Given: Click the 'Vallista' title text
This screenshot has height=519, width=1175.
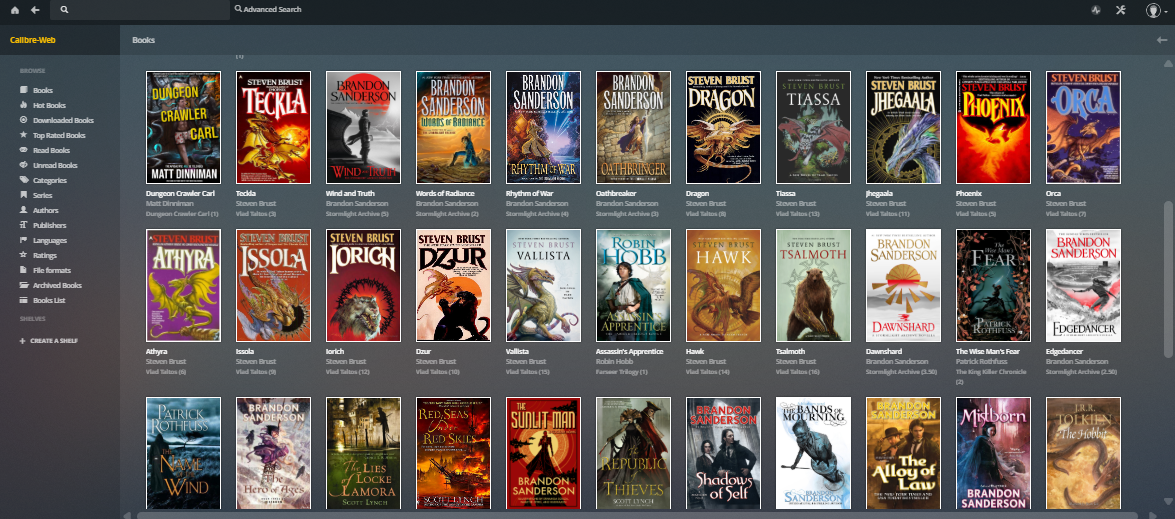Looking at the screenshot, I should [517, 351].
